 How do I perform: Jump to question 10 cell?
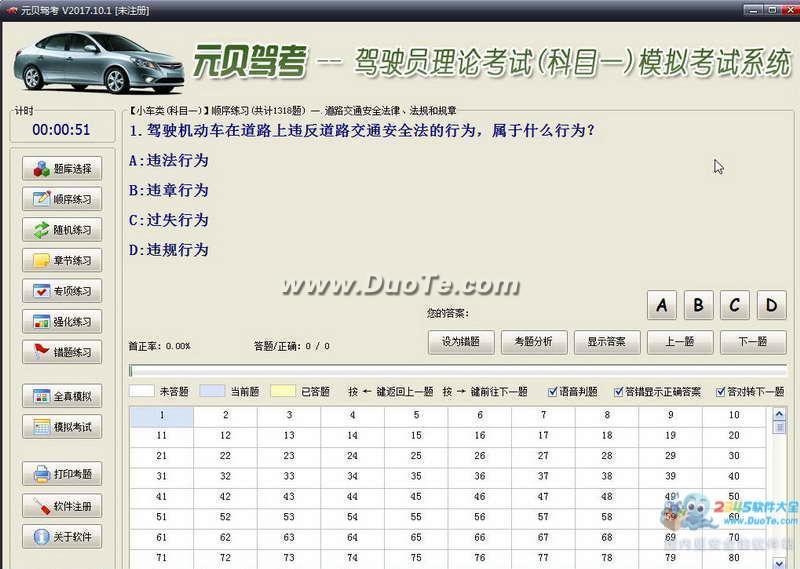tap(734, 415)
